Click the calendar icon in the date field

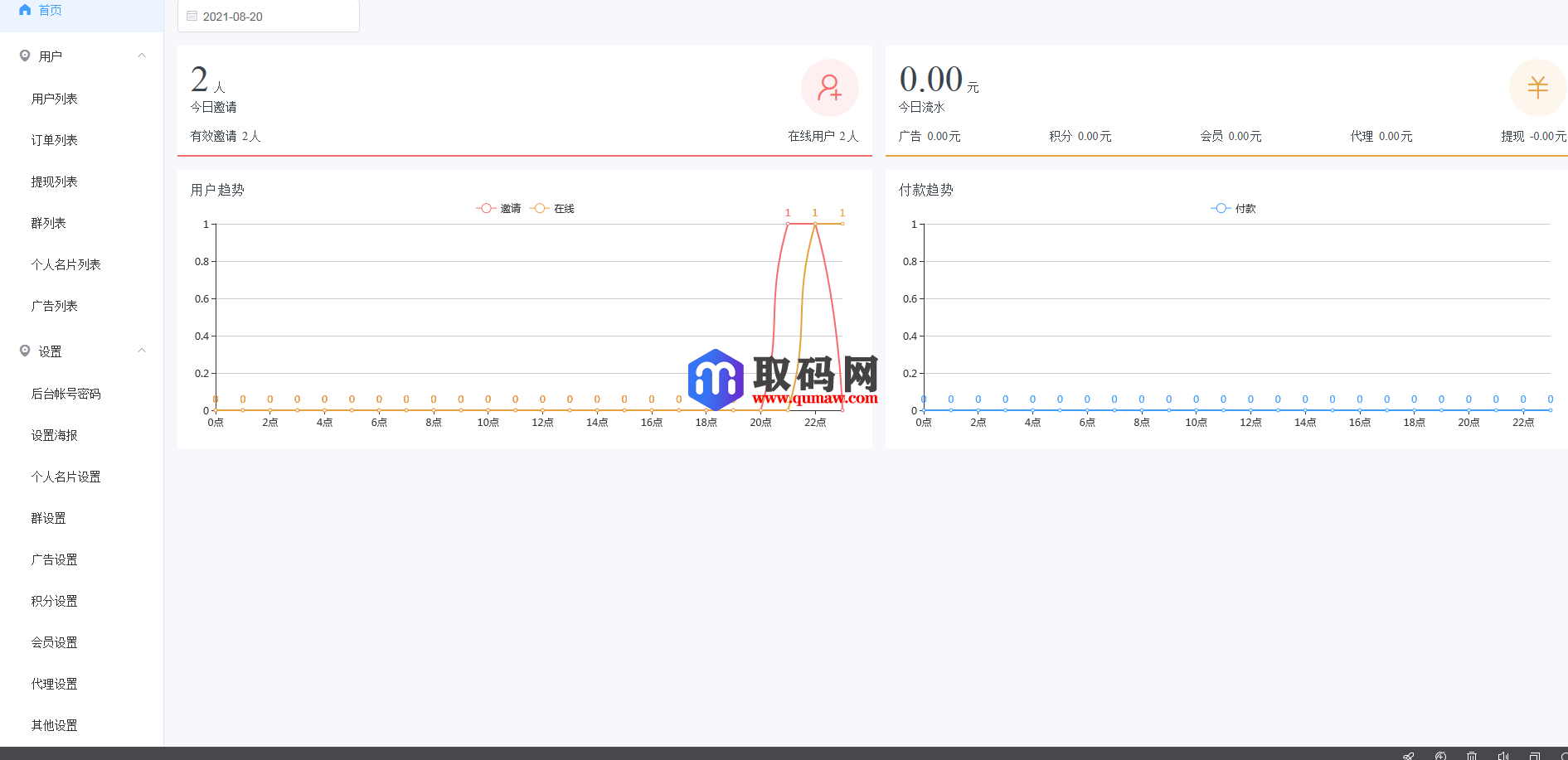[x=192, y=15]
